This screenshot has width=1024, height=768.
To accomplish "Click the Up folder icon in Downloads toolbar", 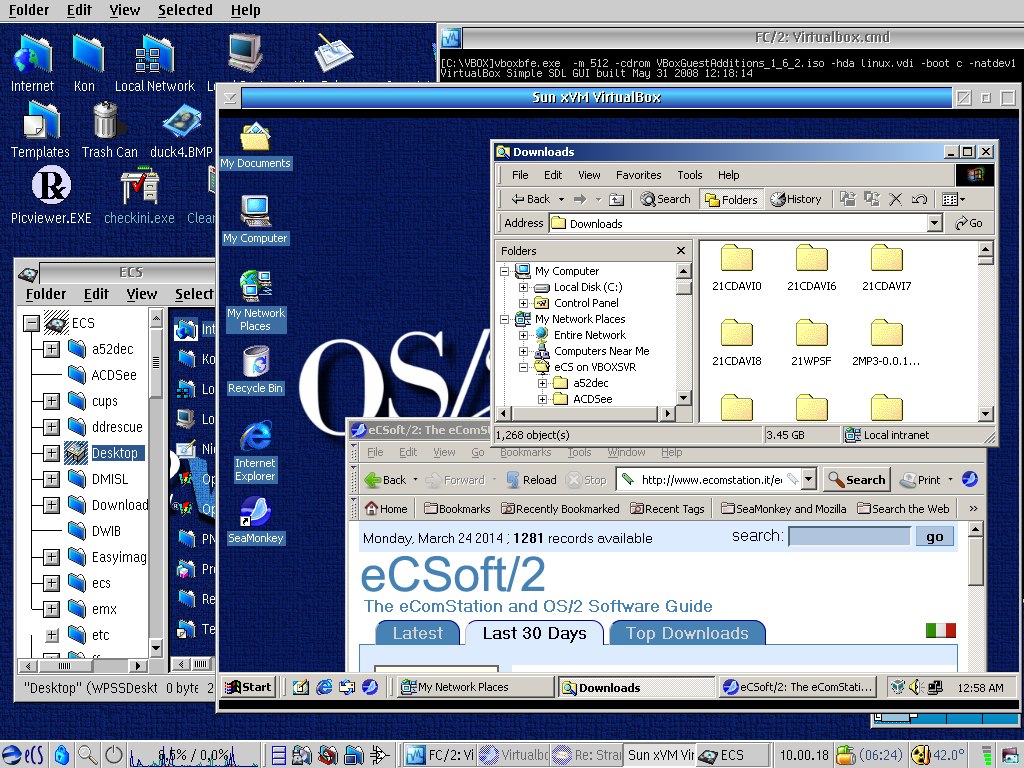I will [616, 199].
